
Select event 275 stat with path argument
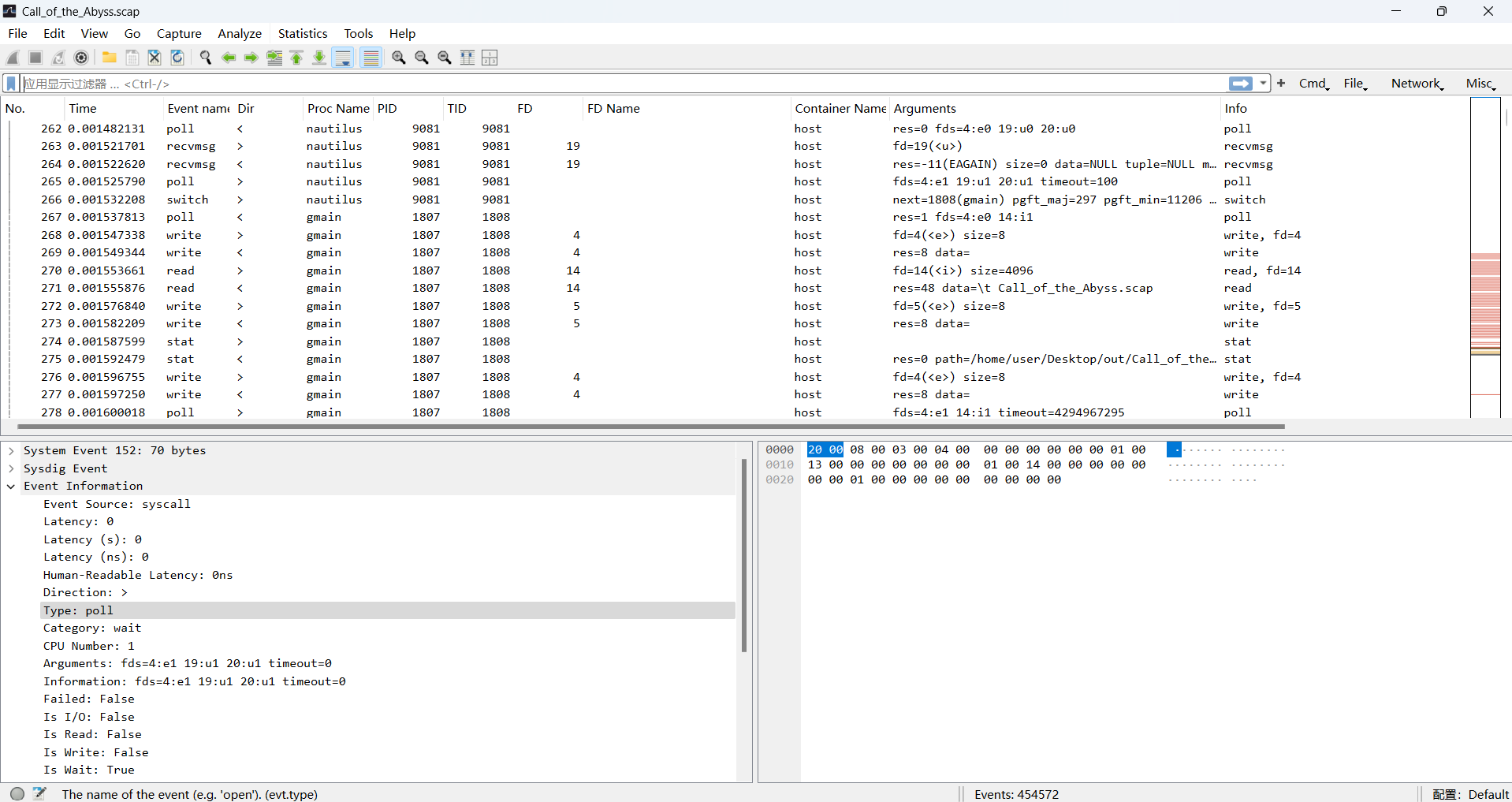click(x=733, y=360)
